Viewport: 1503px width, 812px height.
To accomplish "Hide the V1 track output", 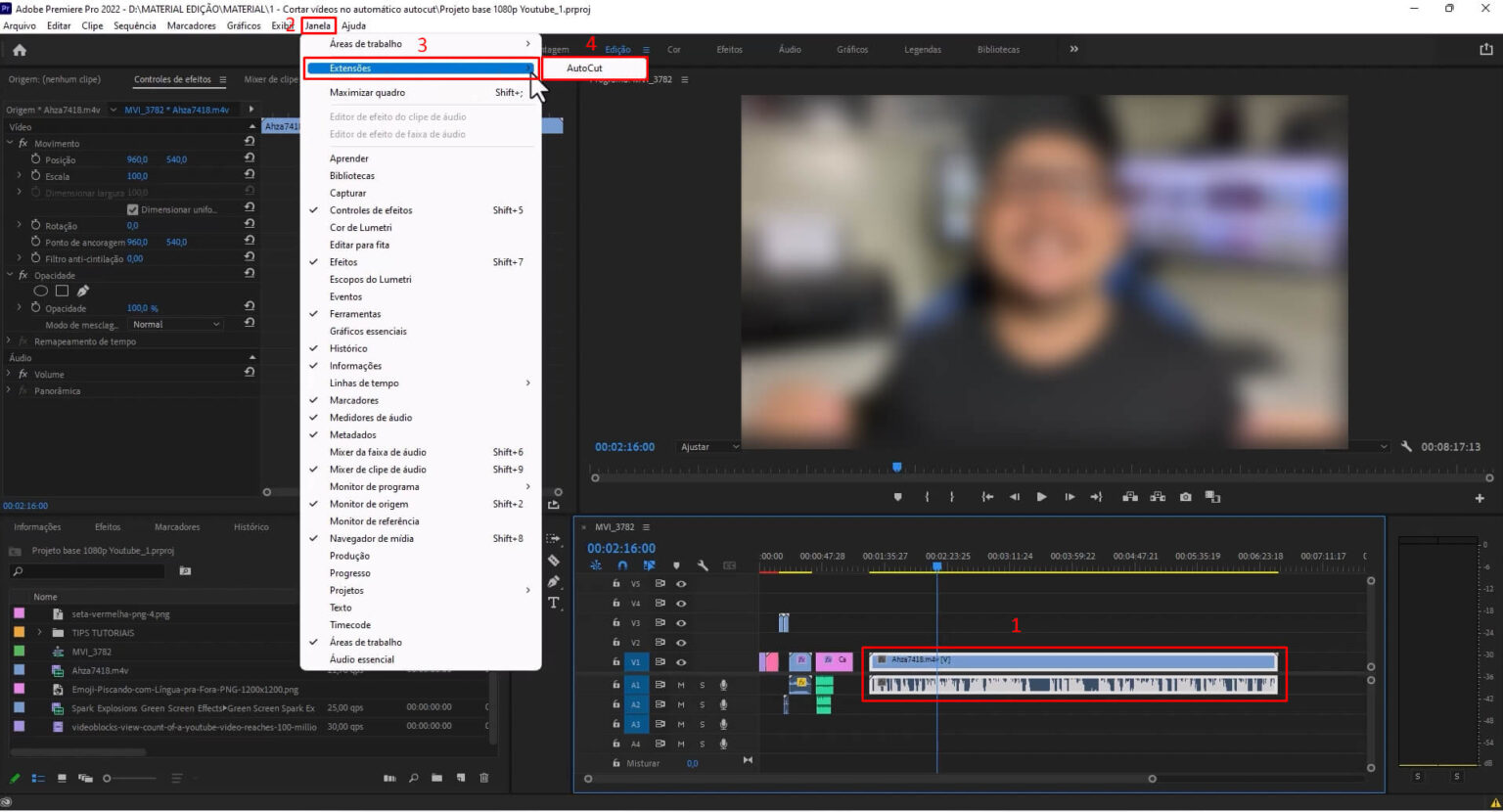I will pos(681,662).
